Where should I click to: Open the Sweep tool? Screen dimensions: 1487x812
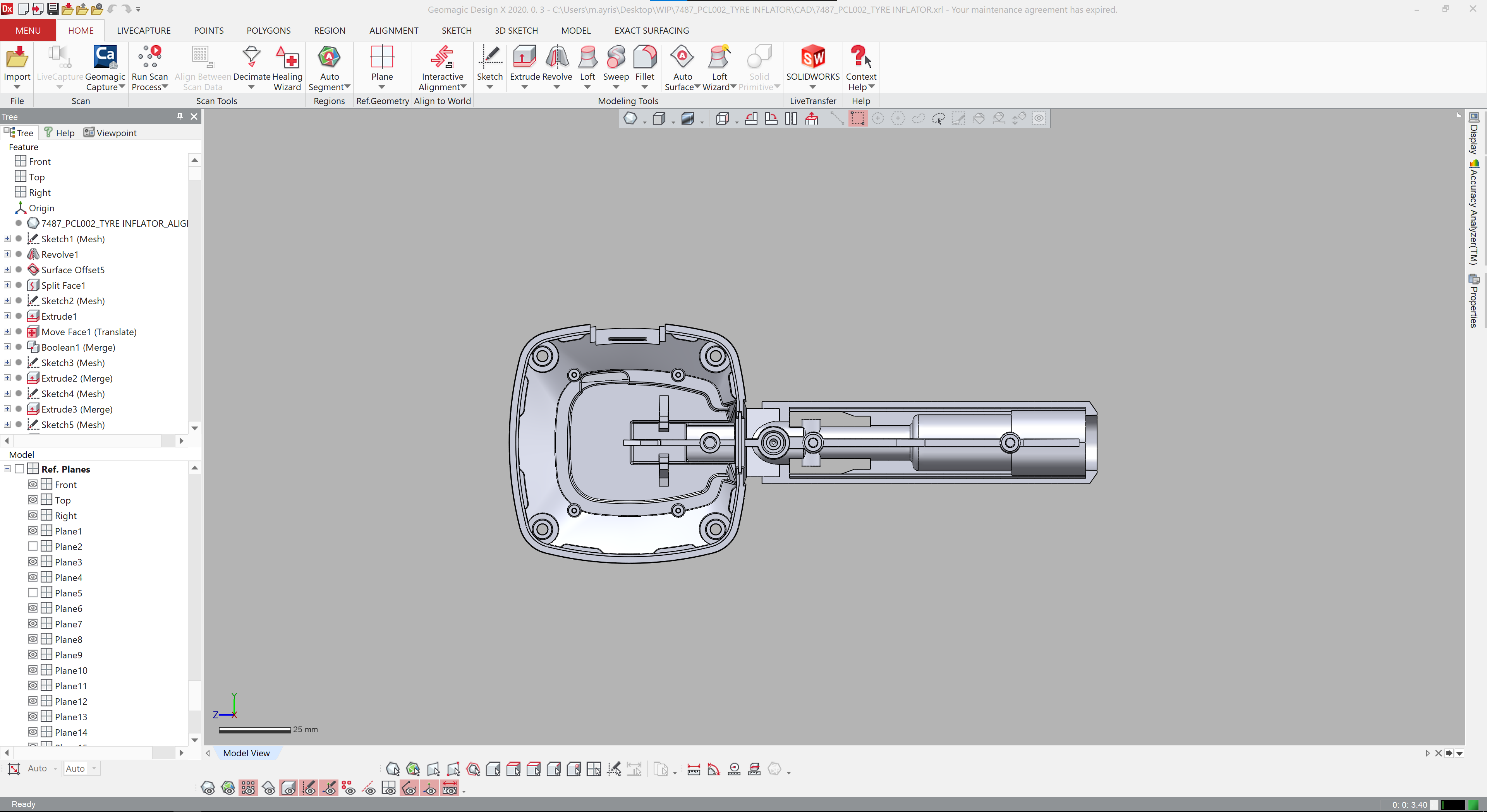[x=615, y=63]
